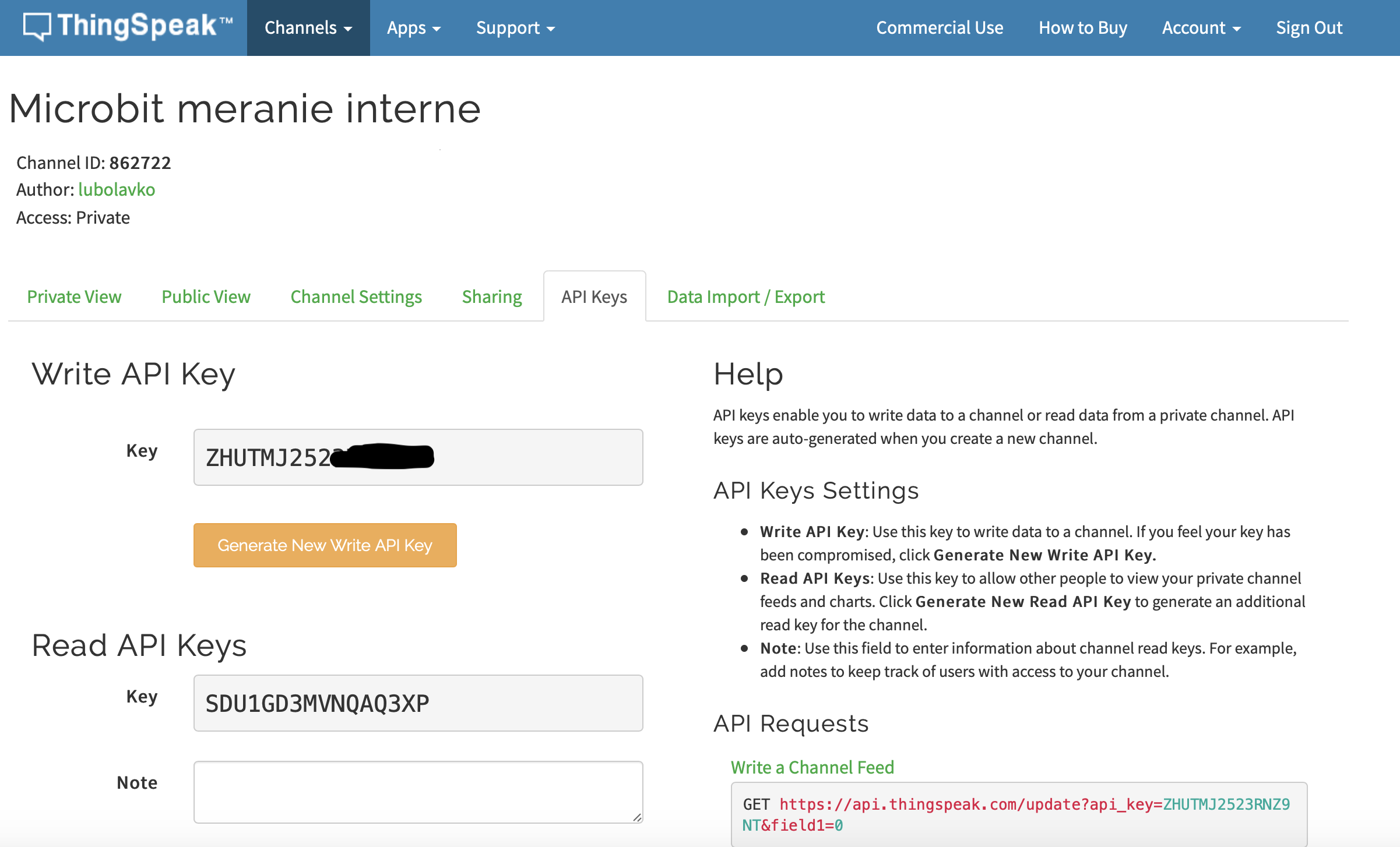The width and height of the screenshot is (1400, 847).
Task: Click the Read API Key field
Action: coord(418,704)
